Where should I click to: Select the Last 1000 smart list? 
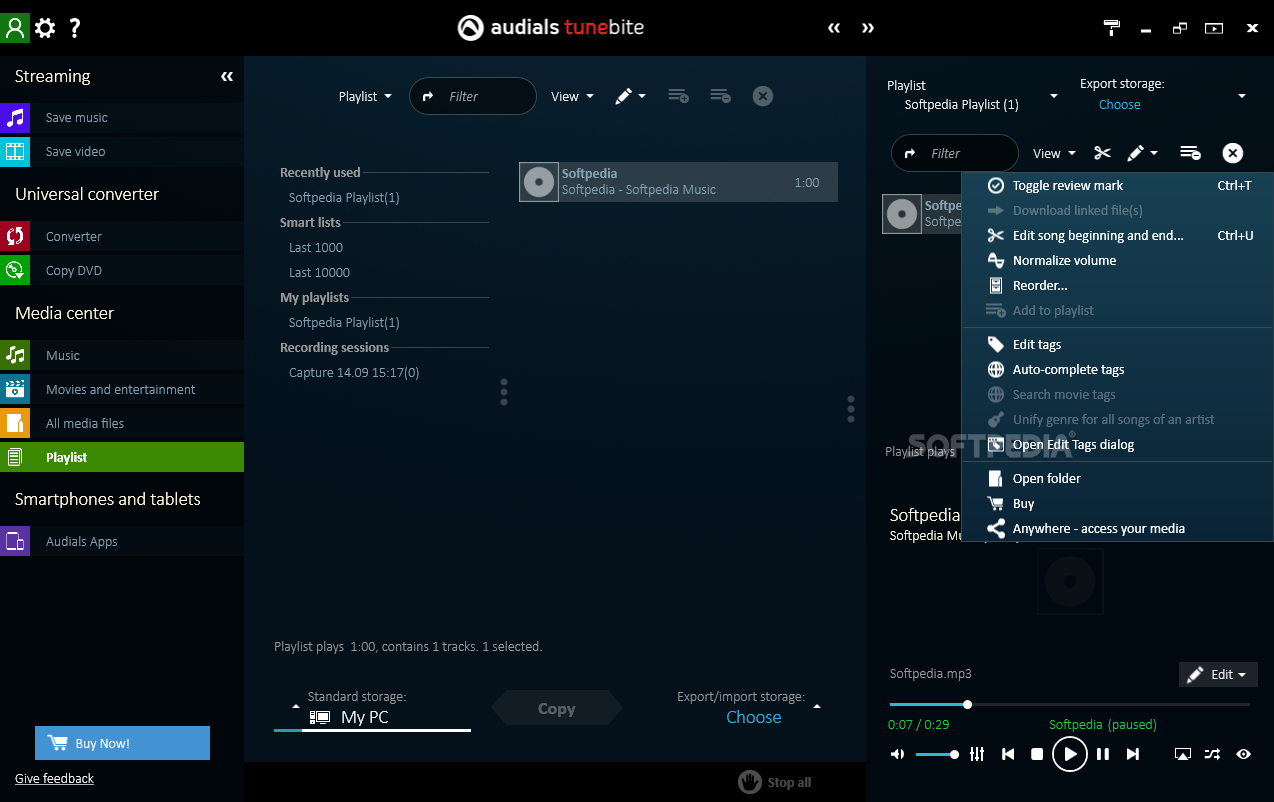[316, 247]
